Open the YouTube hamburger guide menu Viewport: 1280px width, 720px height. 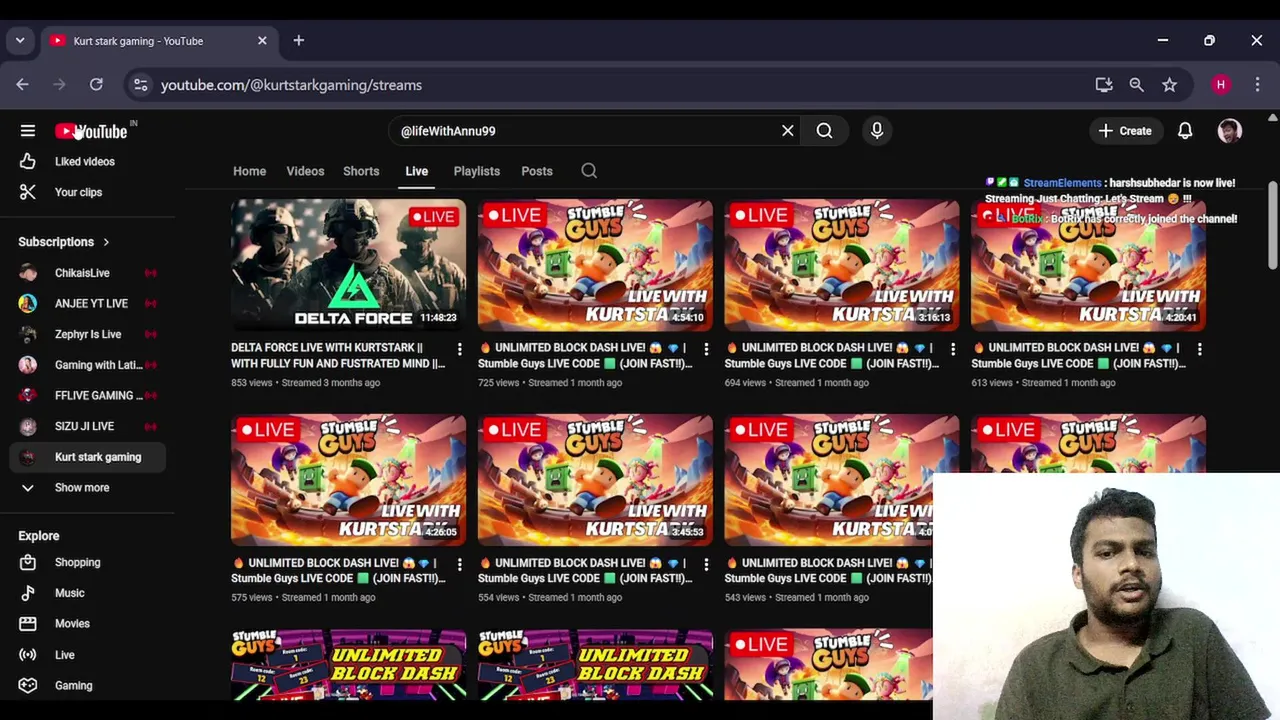[x=28, y=131]
